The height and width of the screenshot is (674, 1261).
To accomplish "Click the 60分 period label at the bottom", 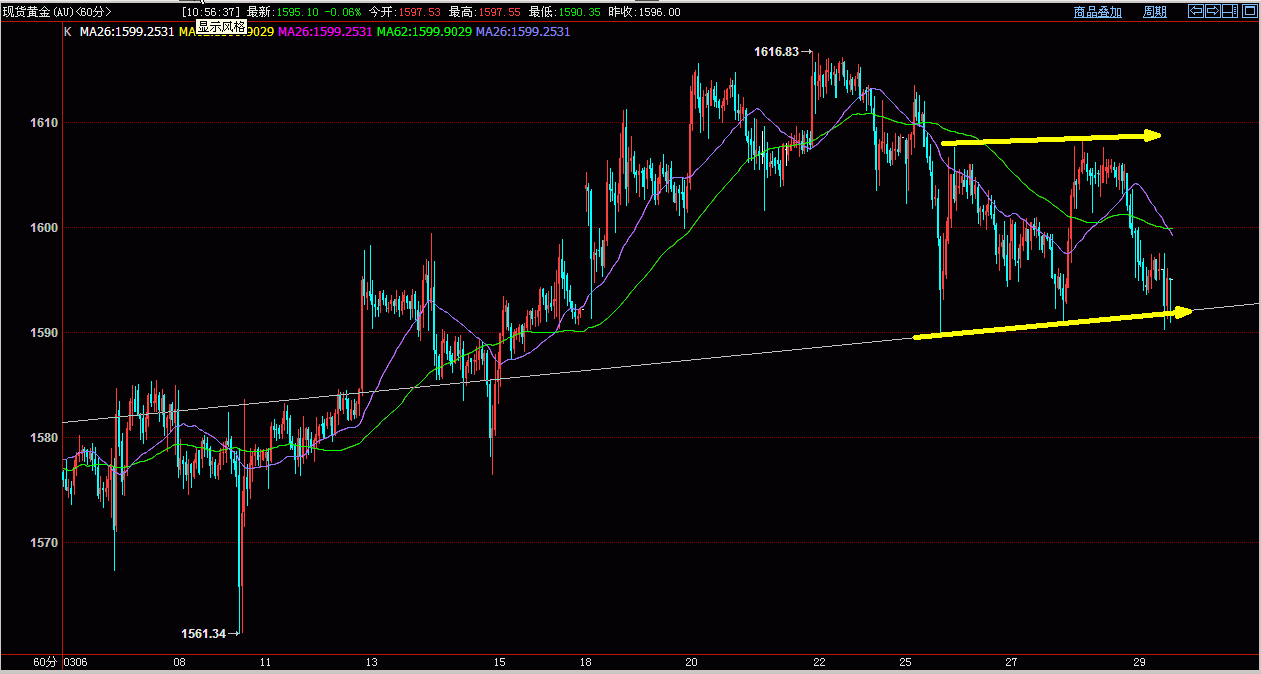I will pyautogui.click(x=45, y=662).
